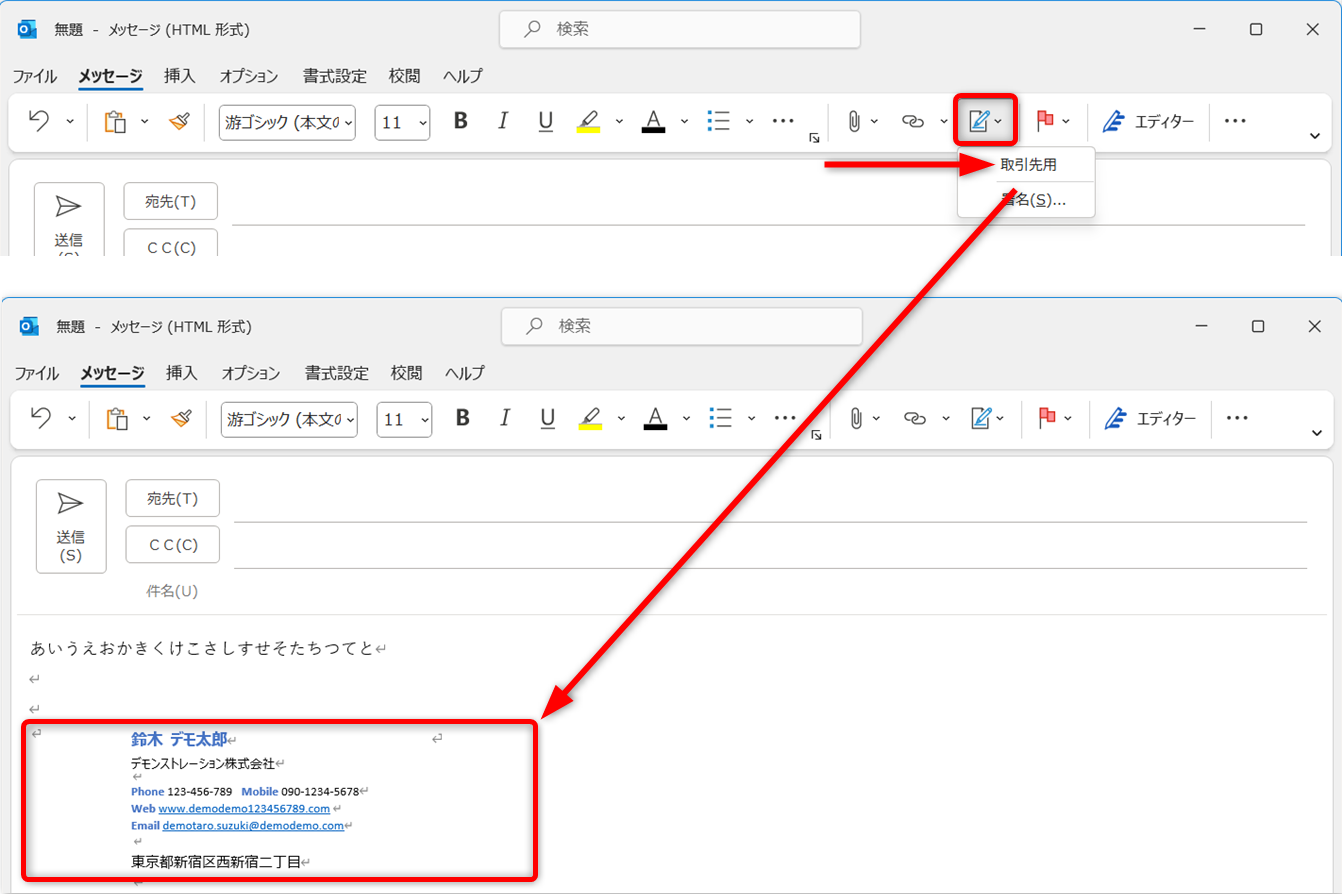Screen dimensions: 1344x894
Task: Click the paperclip attach icon in the lower window
Action: tap(856, 419)
